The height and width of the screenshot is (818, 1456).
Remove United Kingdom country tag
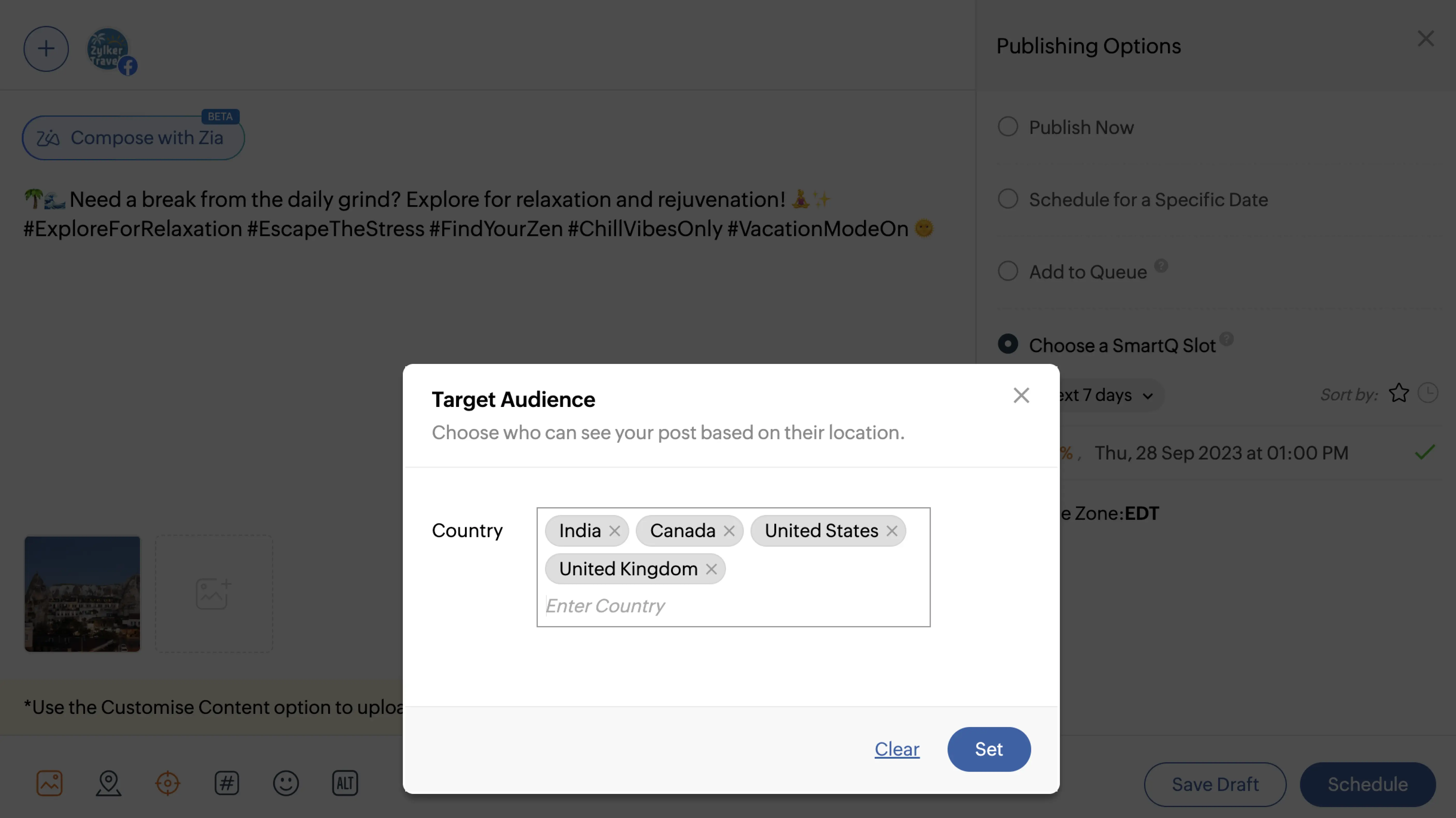point(711,569)
